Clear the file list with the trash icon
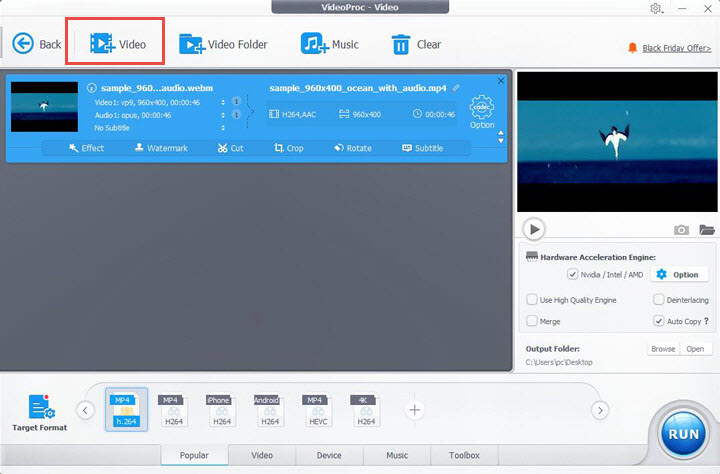Viewport: 720px width, 474px height. click(x=416, y=45)
